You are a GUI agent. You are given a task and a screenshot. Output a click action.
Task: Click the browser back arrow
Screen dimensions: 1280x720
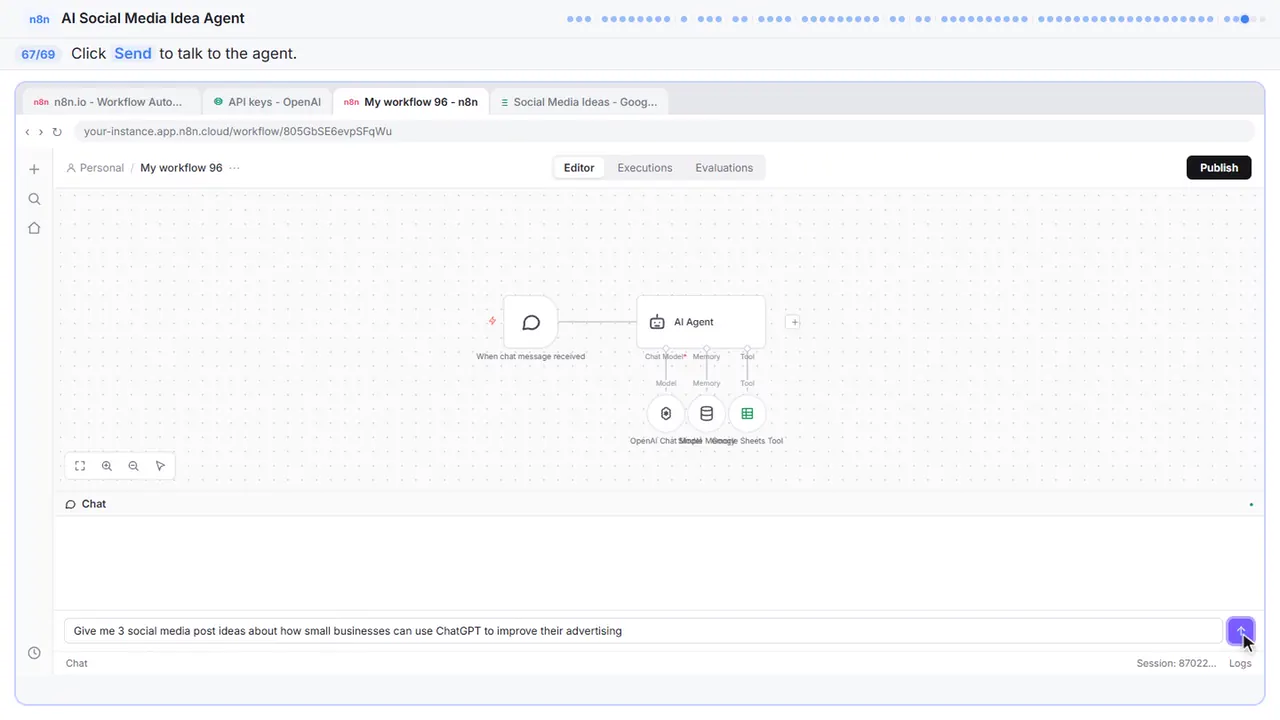click(28, 132)
